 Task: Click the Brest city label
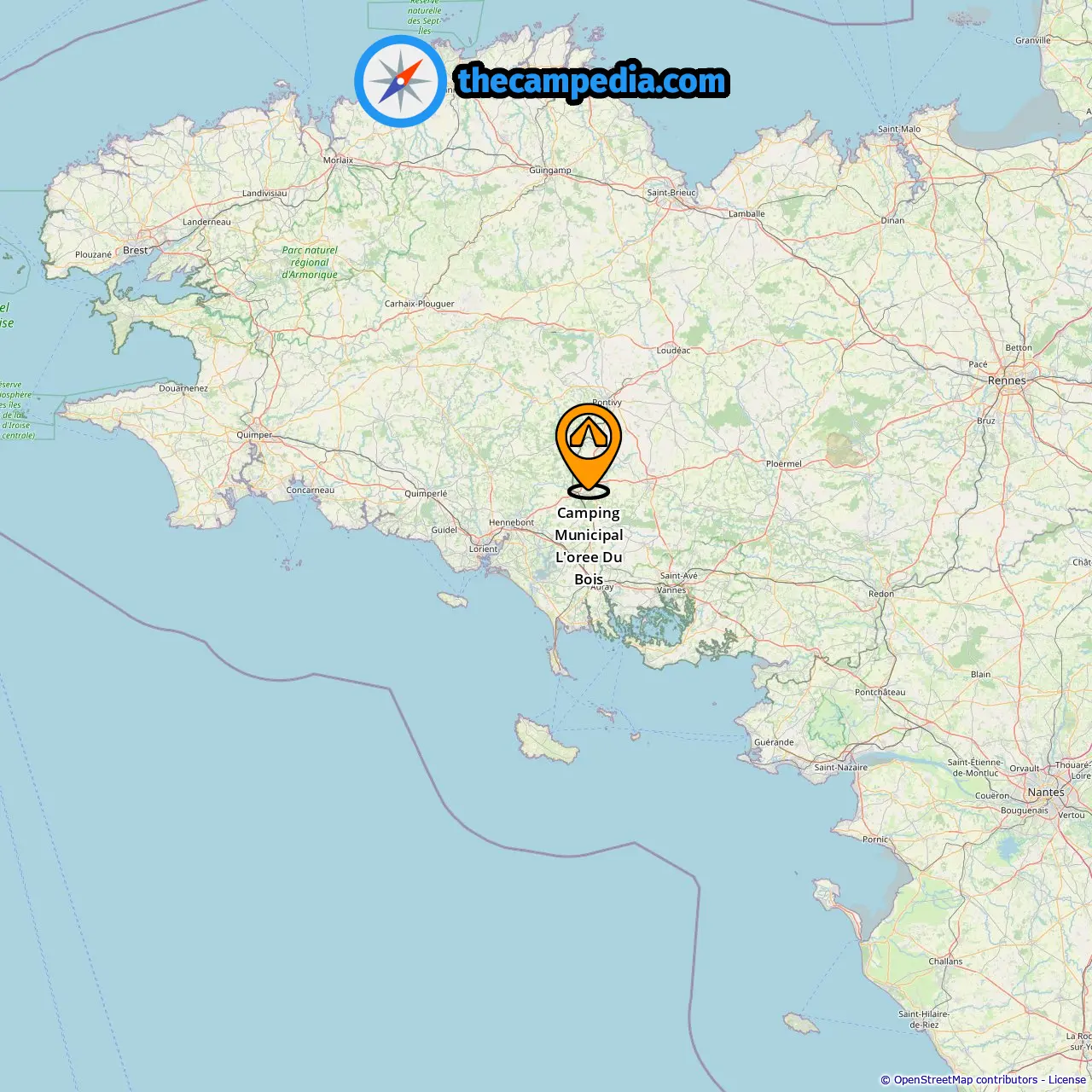(x=135, y=250)
